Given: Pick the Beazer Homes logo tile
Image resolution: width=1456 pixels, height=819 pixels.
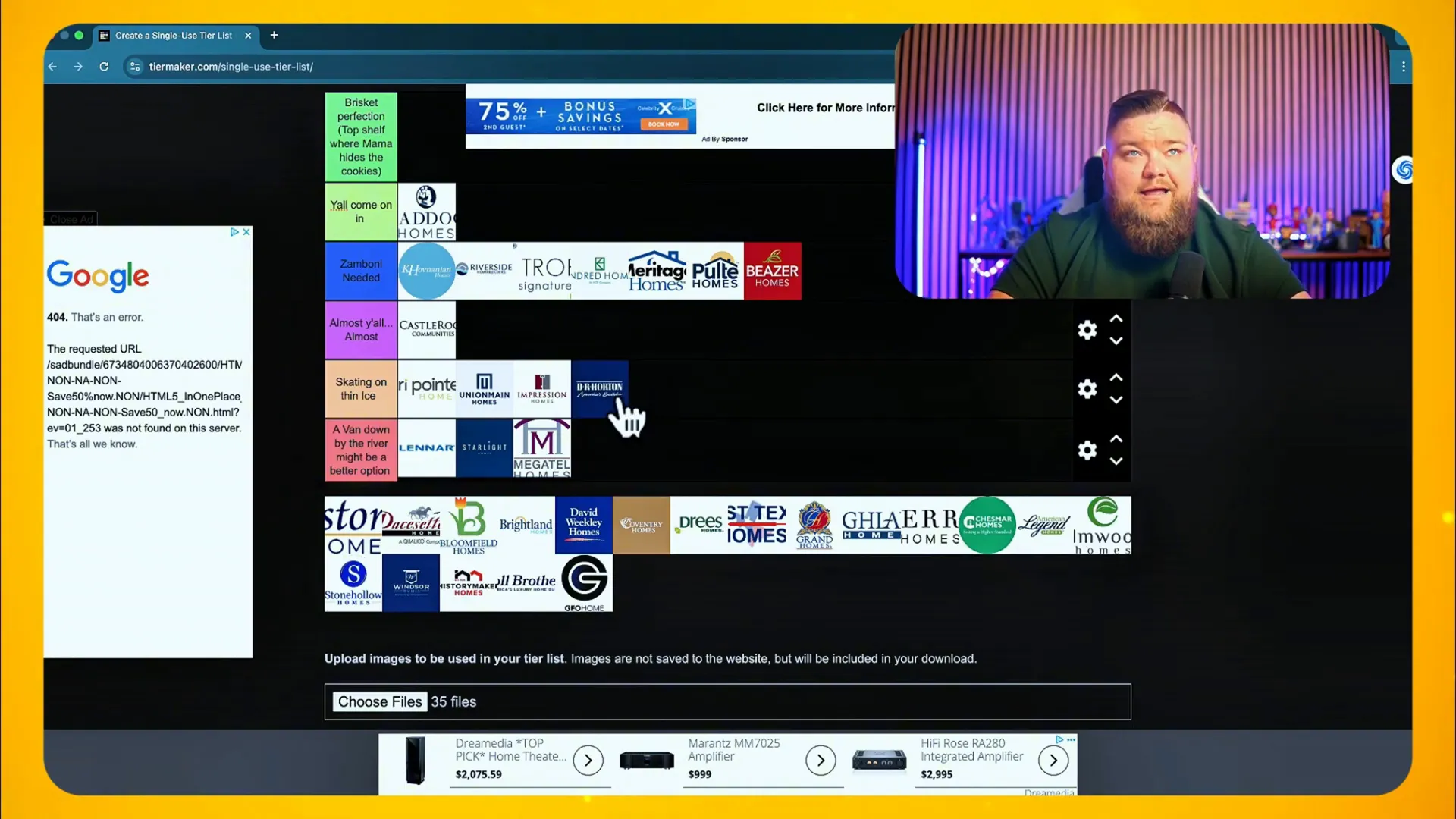Looking at the screenshot, I should (773, 271).
